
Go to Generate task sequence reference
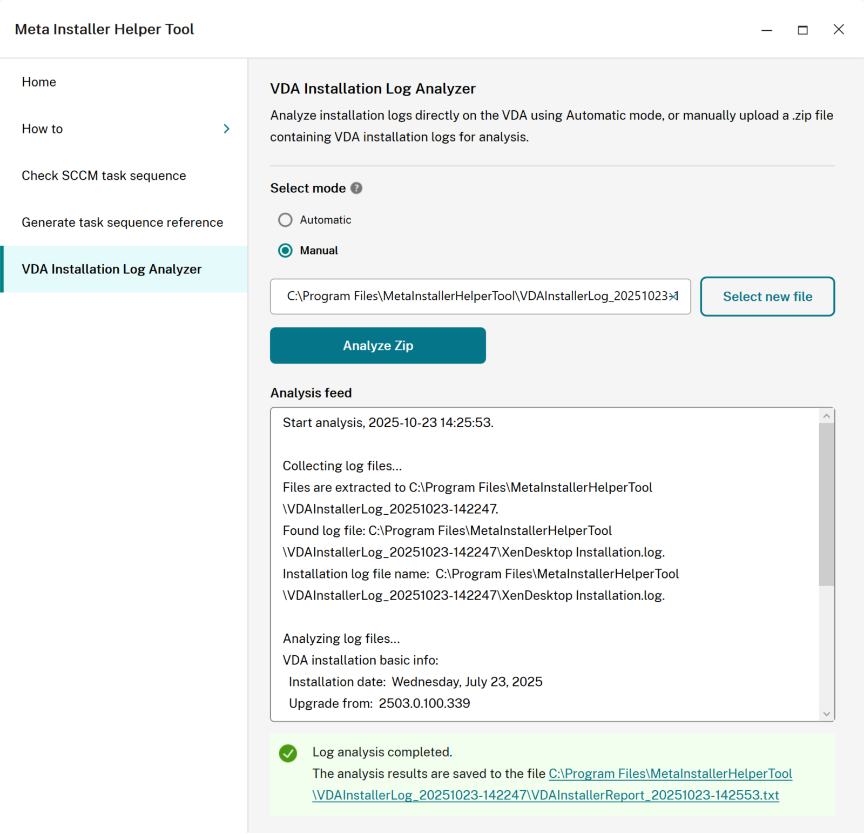tap(122, 223)
